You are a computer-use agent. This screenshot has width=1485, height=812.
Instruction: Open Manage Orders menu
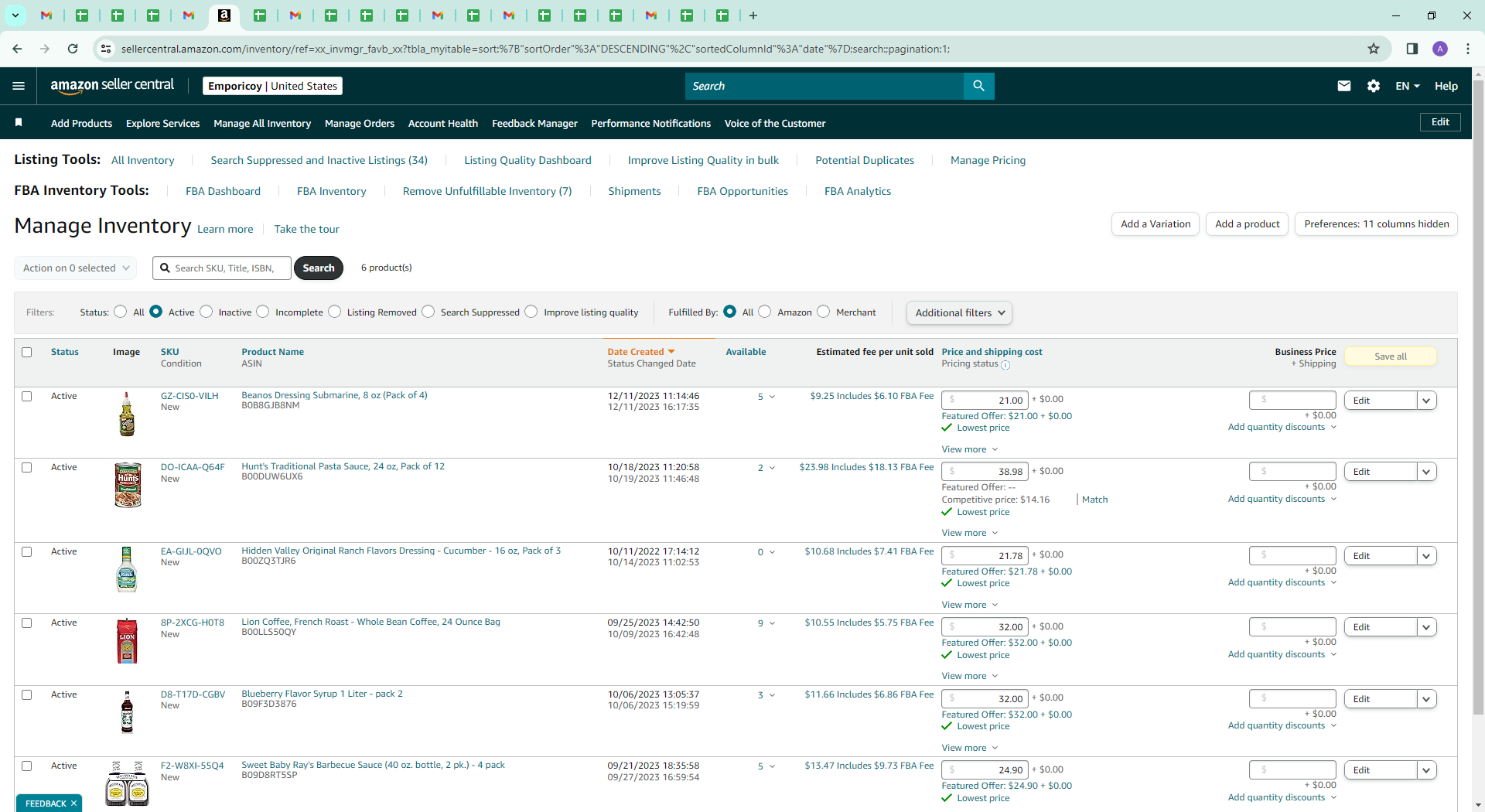(360, 123)
